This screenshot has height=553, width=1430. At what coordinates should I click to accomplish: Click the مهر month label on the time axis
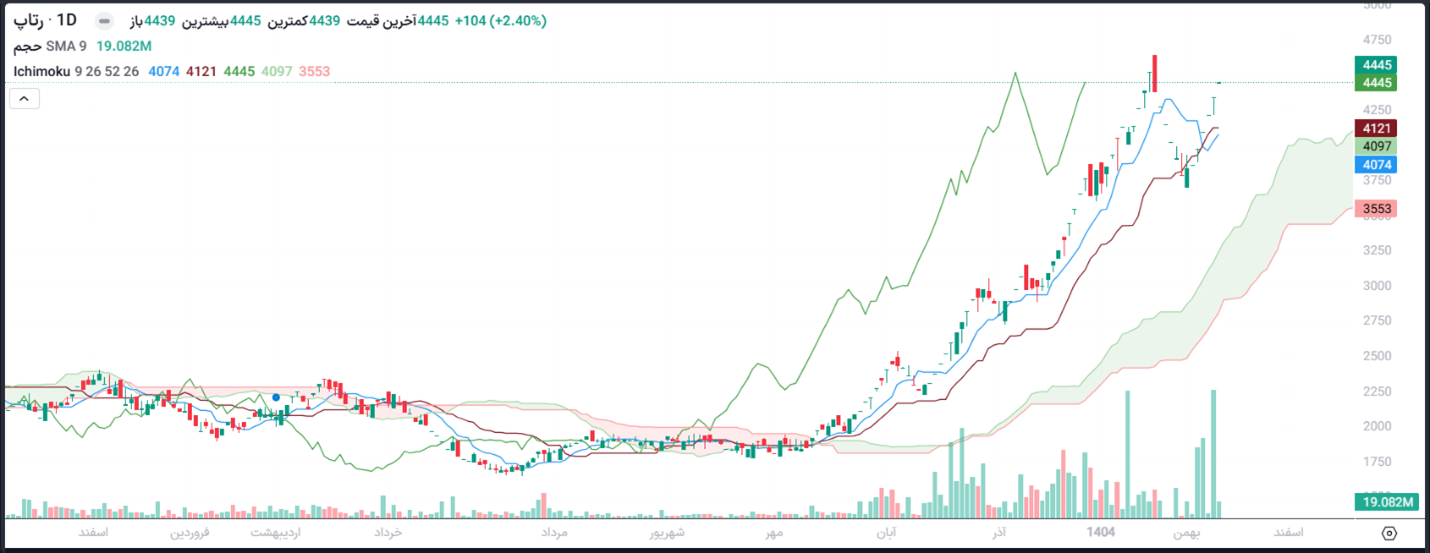point(776,532)
